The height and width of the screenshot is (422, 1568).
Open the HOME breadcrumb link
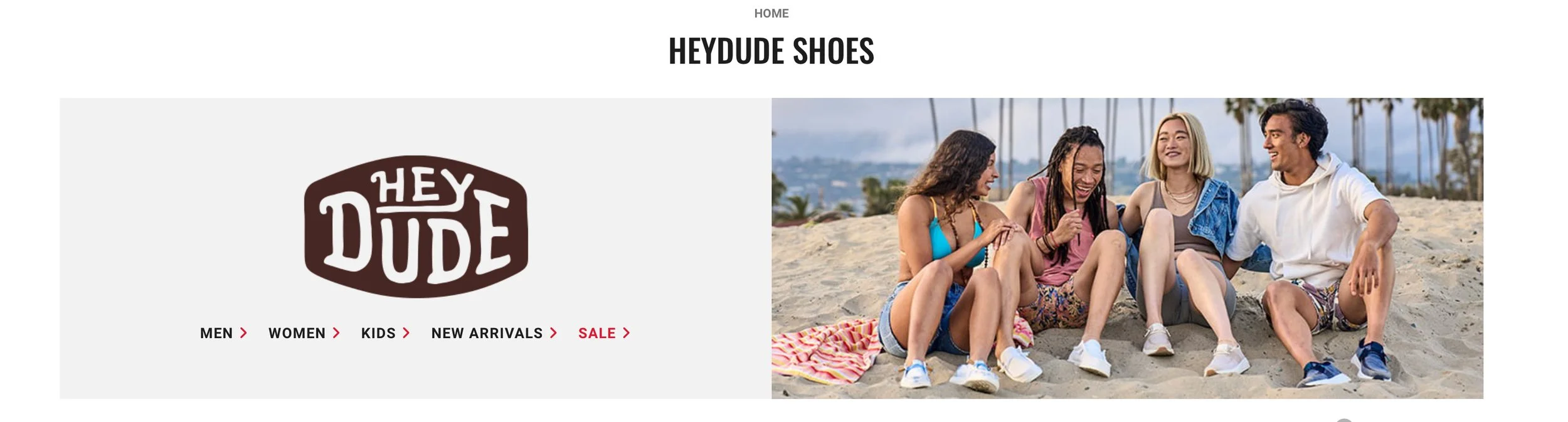point(771,13)
